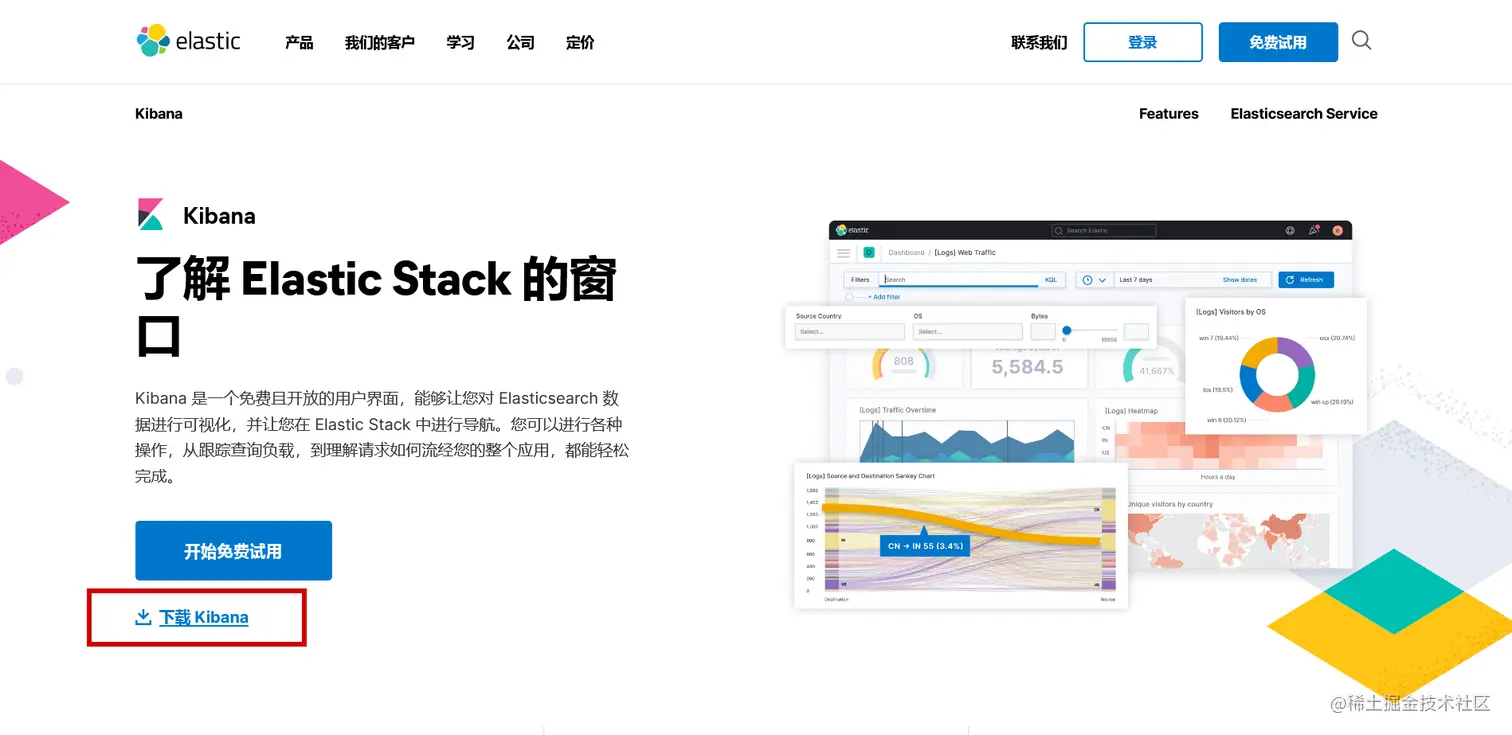Click the Refresh button in the dashboard preview
Image resolution: width=1512 pixels, height=735 pixels.
(1306, 280)
